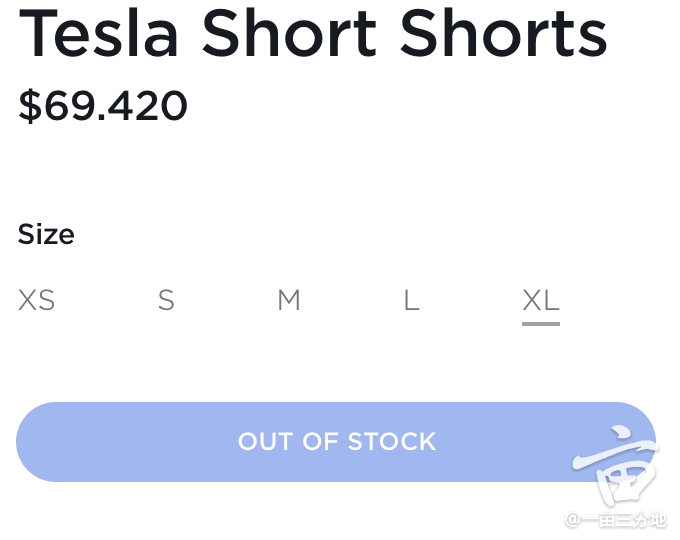
Task: Select size S
Action: (166, 300)
